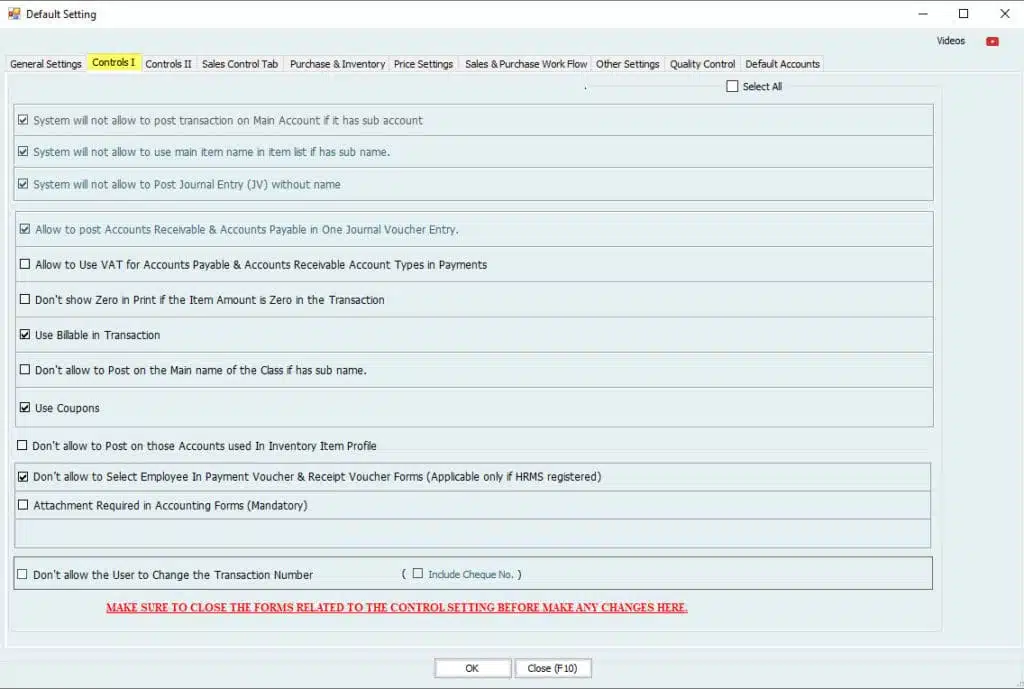Toggle Don't allow User to Change Transaction Number

(22, 575)
